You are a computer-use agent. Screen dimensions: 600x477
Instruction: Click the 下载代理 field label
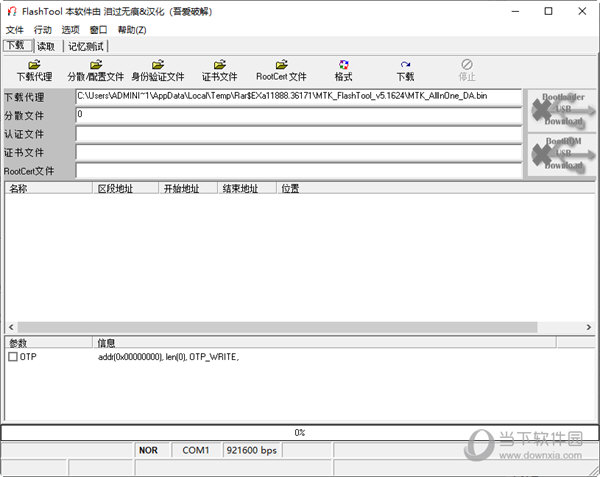(24, 97)
